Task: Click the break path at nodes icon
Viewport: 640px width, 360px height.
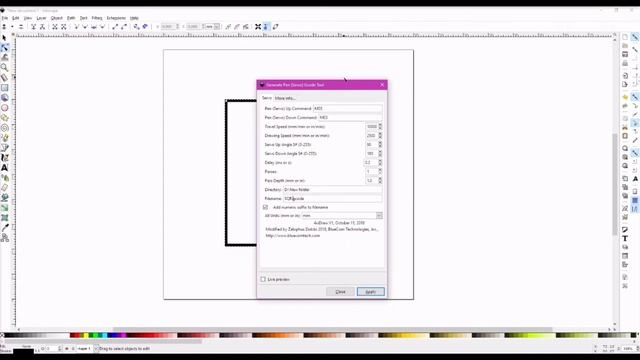Action: click(x=42, y=27)
